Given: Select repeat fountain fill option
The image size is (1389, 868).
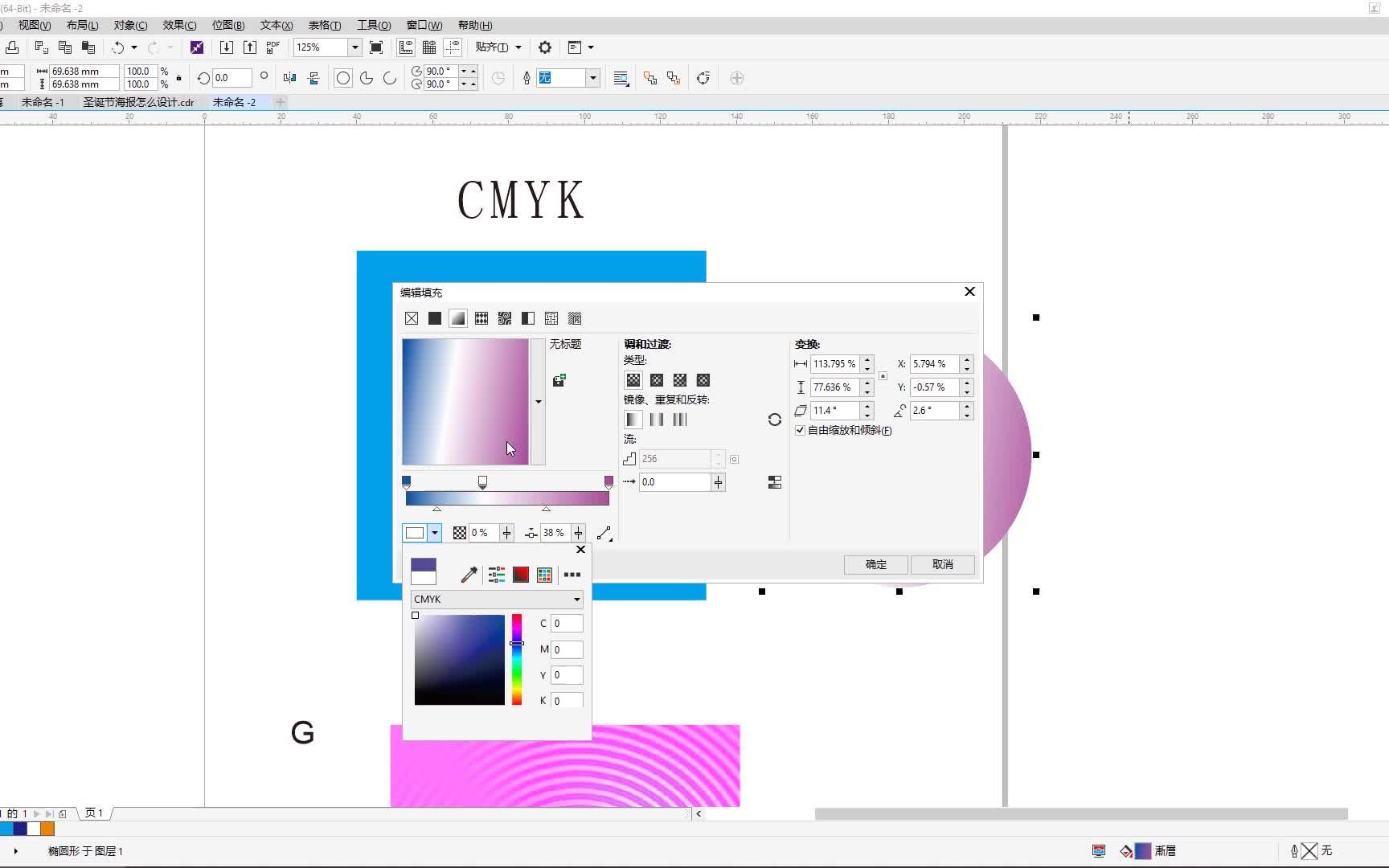Looking at the screenshot, I should pos(680,420).
